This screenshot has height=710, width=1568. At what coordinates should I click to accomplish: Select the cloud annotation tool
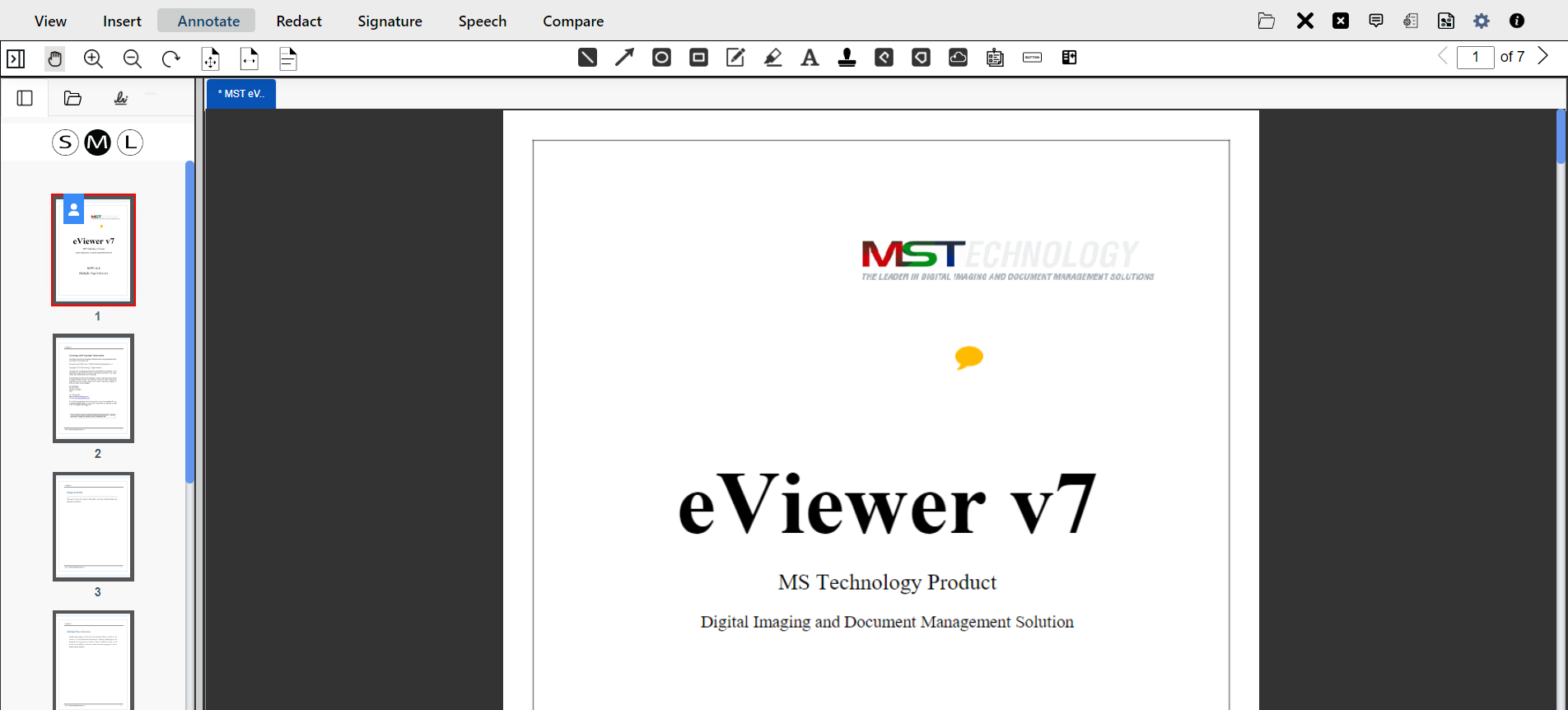click(x=958, y=58)
